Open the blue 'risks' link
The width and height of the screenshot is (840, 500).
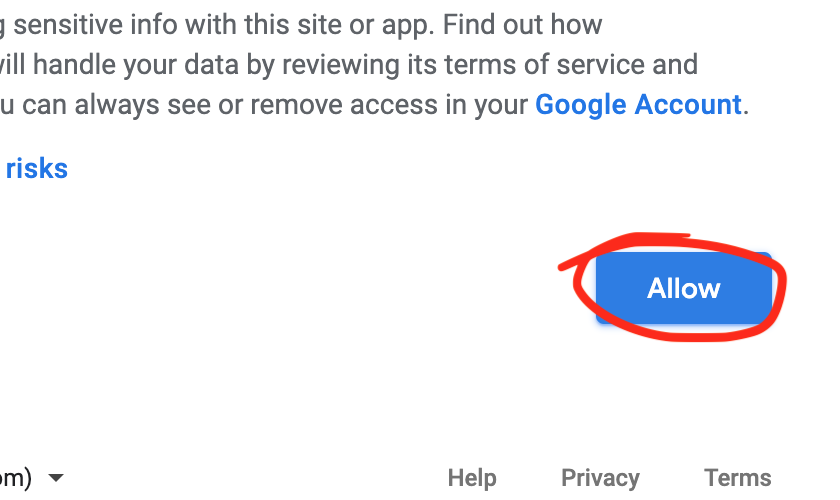click(x=36, y=168)
